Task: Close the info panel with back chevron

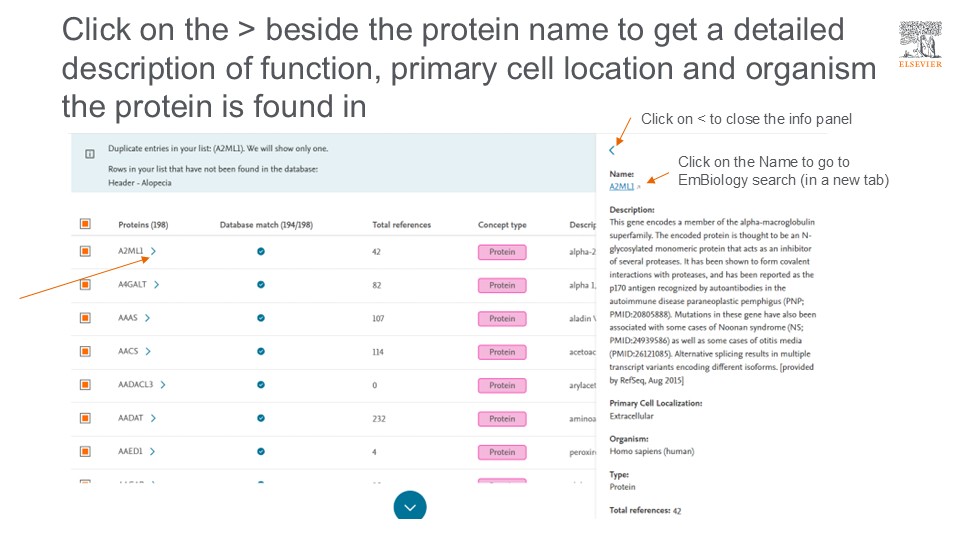Action: (612, 150)
